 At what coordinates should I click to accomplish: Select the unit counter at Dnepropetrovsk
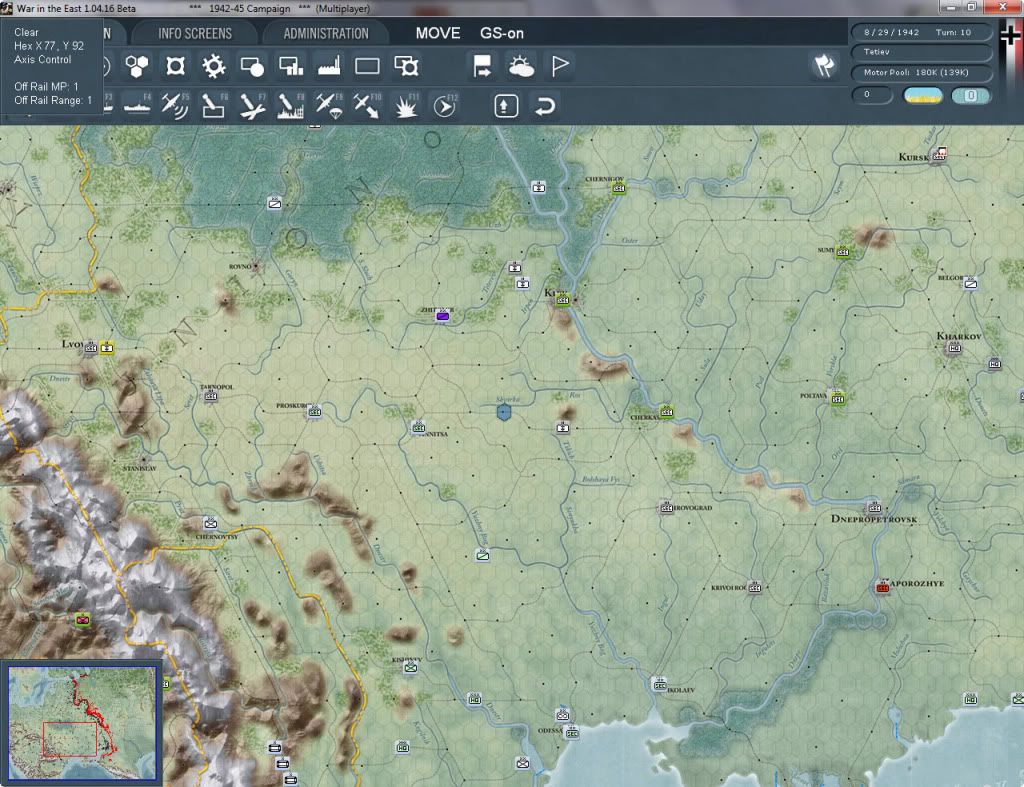click(x=874, y=507)
